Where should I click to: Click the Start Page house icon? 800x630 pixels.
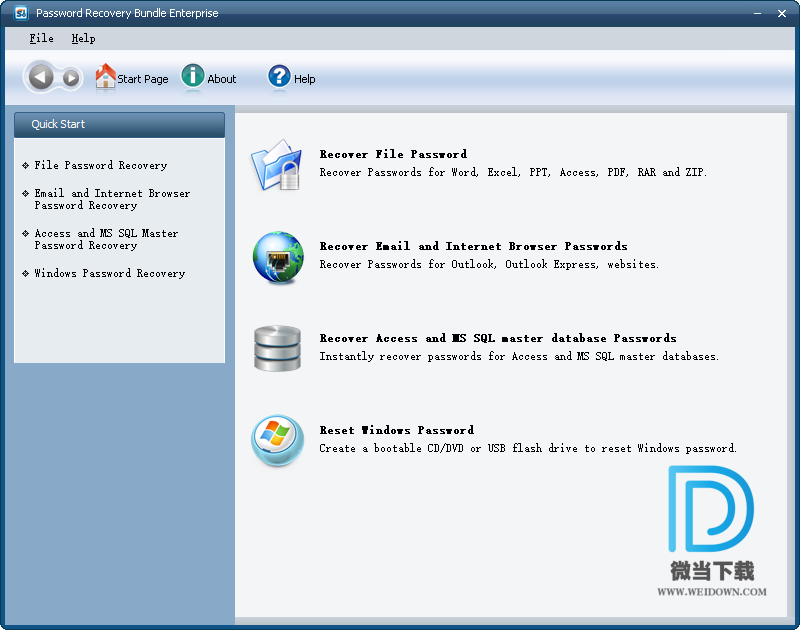pos(106,76)
